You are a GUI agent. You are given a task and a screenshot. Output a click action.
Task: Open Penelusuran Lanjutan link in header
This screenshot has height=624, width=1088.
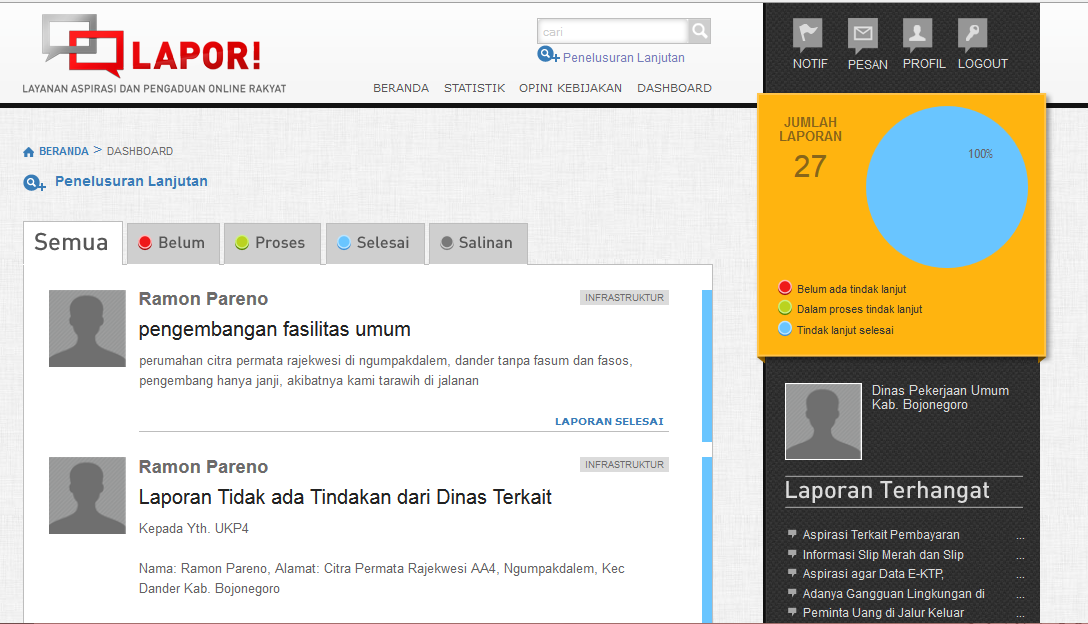(624, 58)
